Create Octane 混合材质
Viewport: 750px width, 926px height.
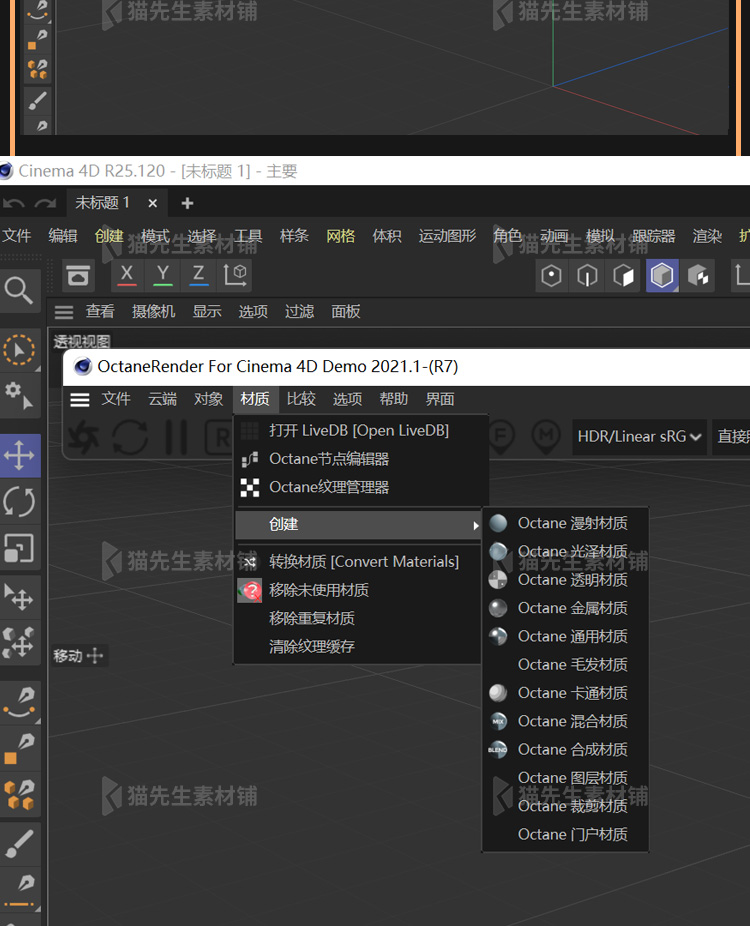point(565,722)
